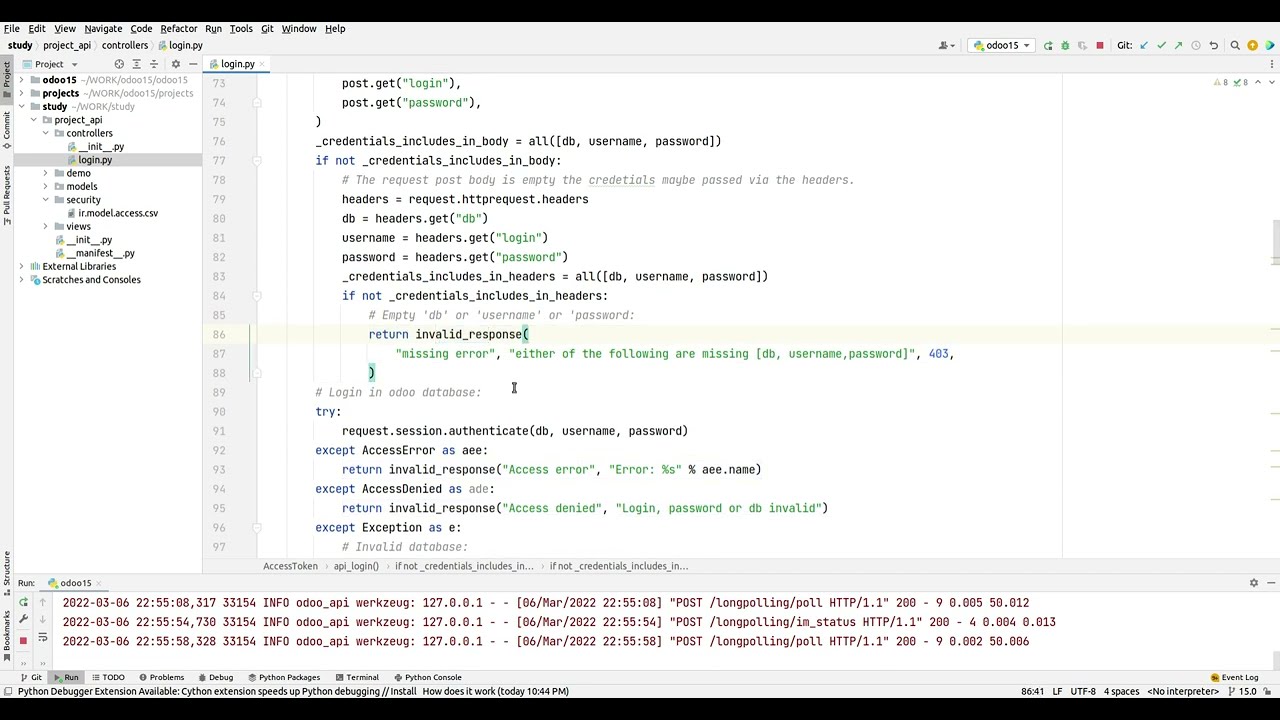This screenshot has height=720, width=1280.
Task: Click the Git rollback icon
Action: [x=1214, y=45]
